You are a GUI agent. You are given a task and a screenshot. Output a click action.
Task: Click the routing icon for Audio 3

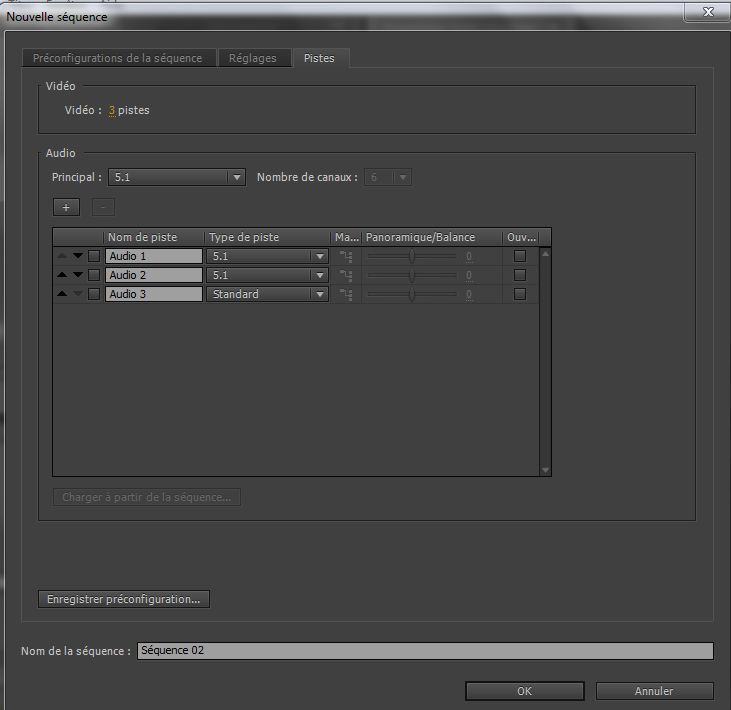[346, 294]
